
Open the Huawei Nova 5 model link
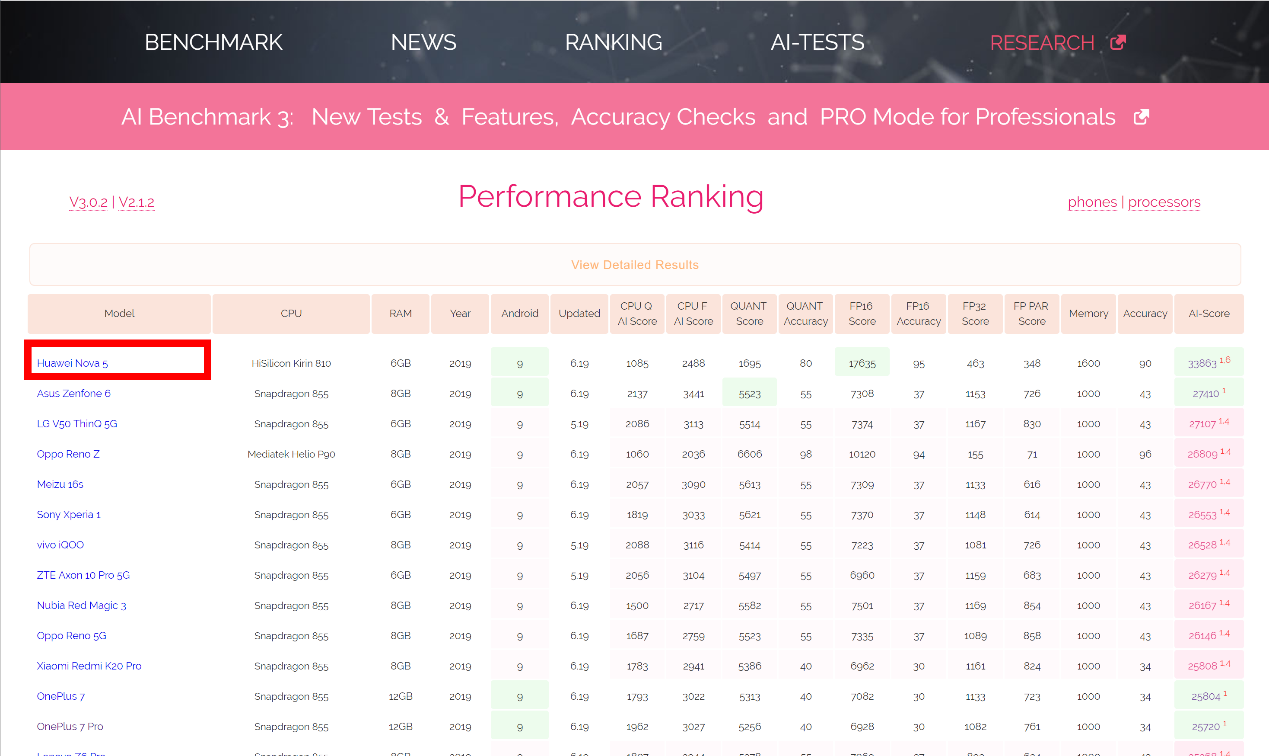(x=72, y=363)
